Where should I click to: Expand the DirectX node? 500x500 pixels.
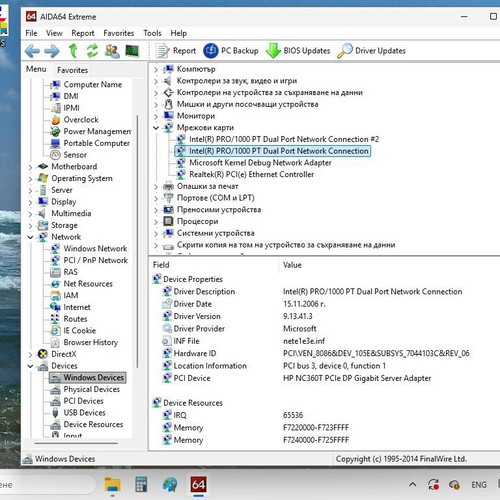[30, 354]
